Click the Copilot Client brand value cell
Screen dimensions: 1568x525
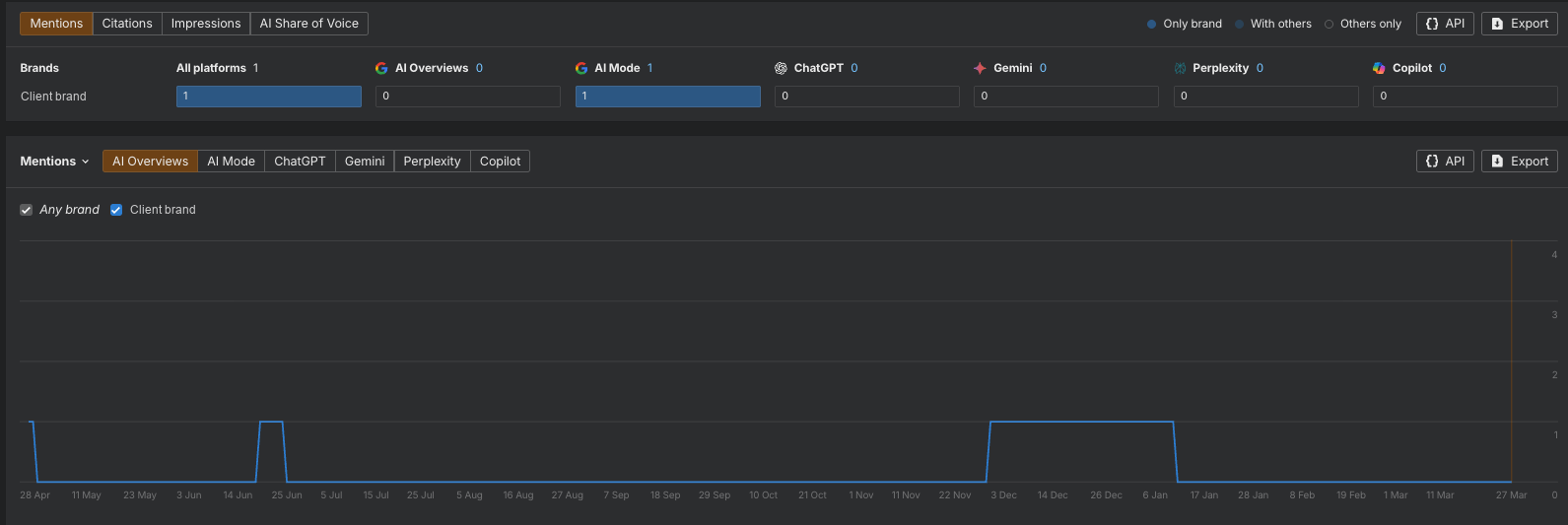[1466, 97]
